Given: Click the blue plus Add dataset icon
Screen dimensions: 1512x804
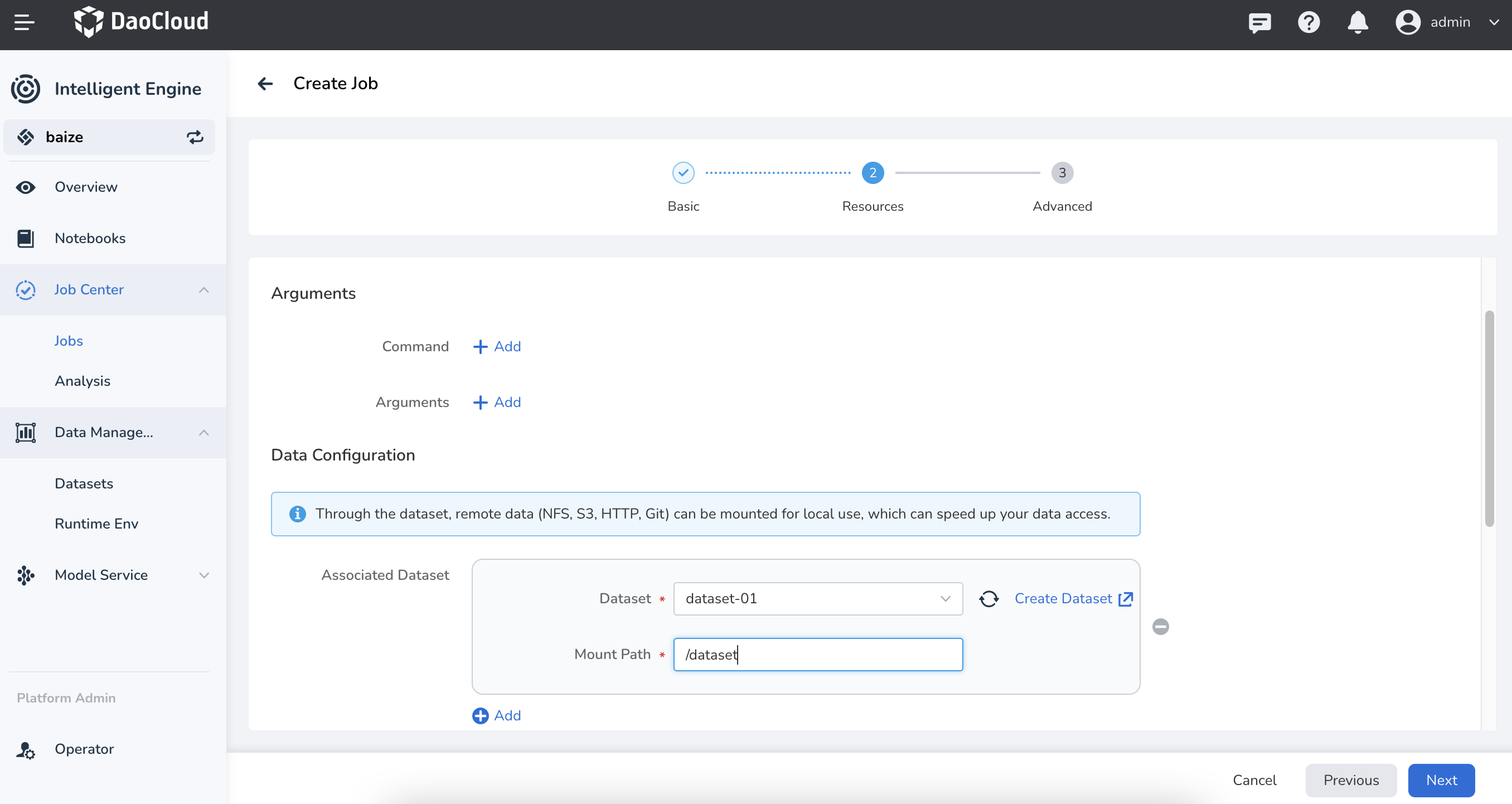Looking at the screenshot, I should tap(480, 715).
